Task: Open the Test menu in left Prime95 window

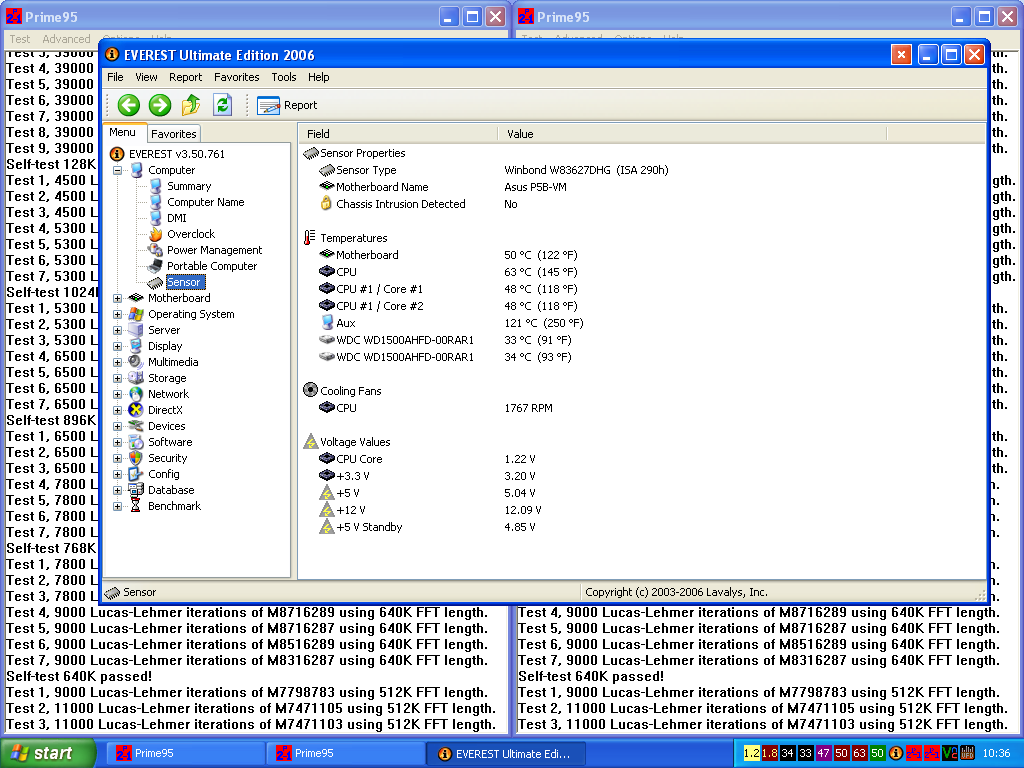Action: 20,39
